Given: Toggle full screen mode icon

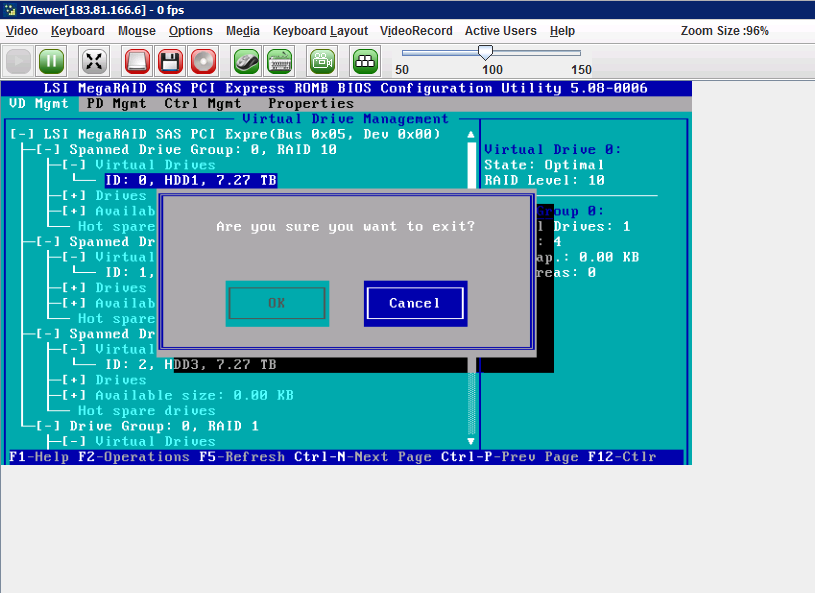Looking at the screenshot, I should (94, 62).
